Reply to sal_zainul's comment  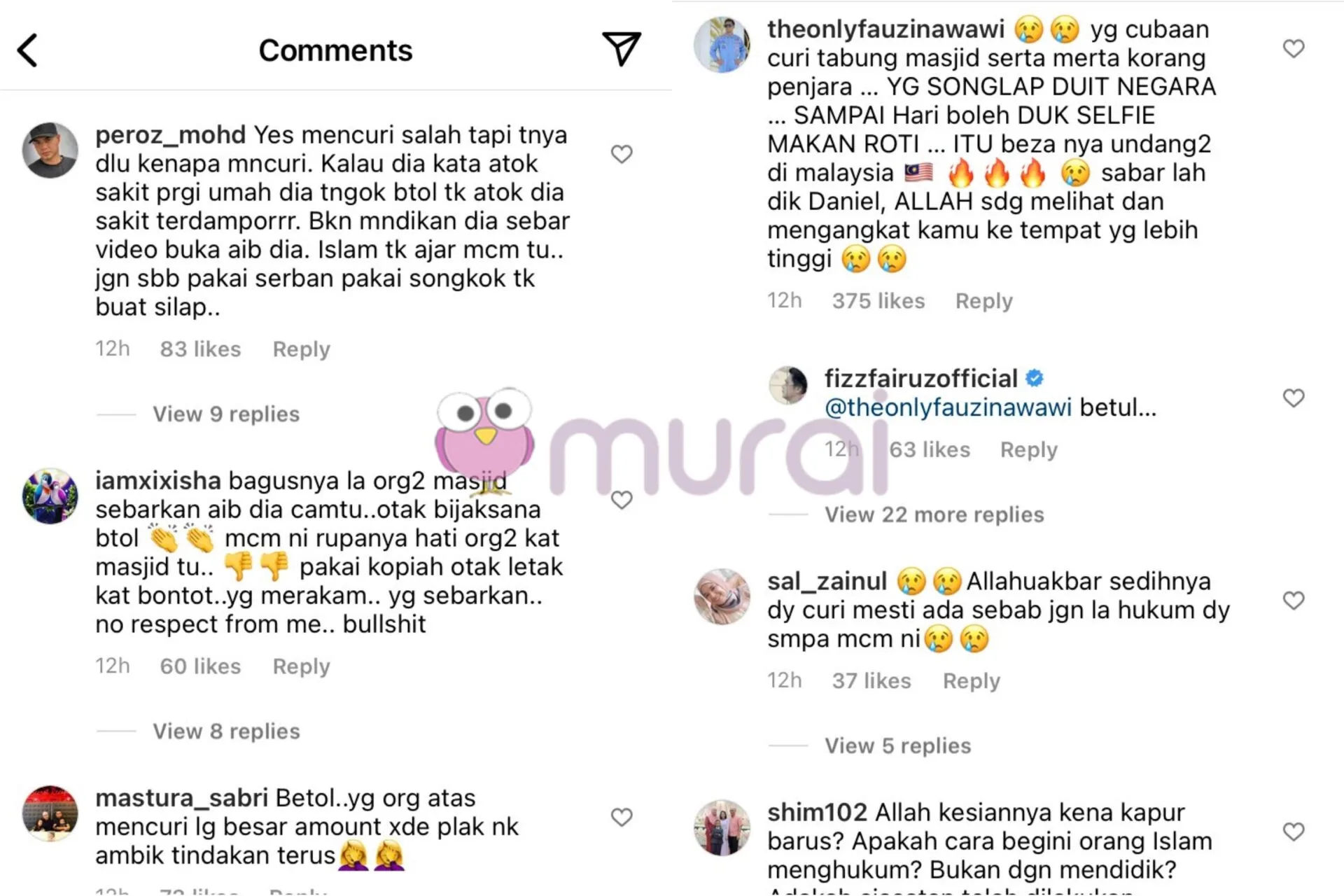[x=972, y=680]
